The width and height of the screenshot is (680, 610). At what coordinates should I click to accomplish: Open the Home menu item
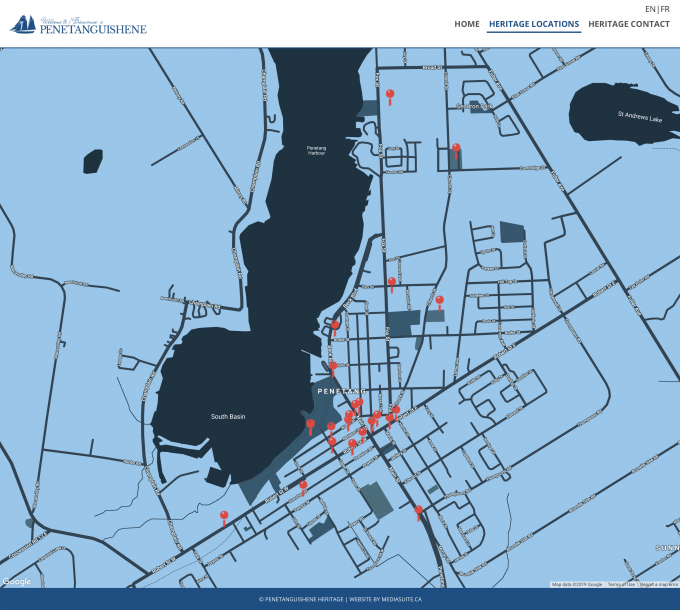[x=466, y=24]
